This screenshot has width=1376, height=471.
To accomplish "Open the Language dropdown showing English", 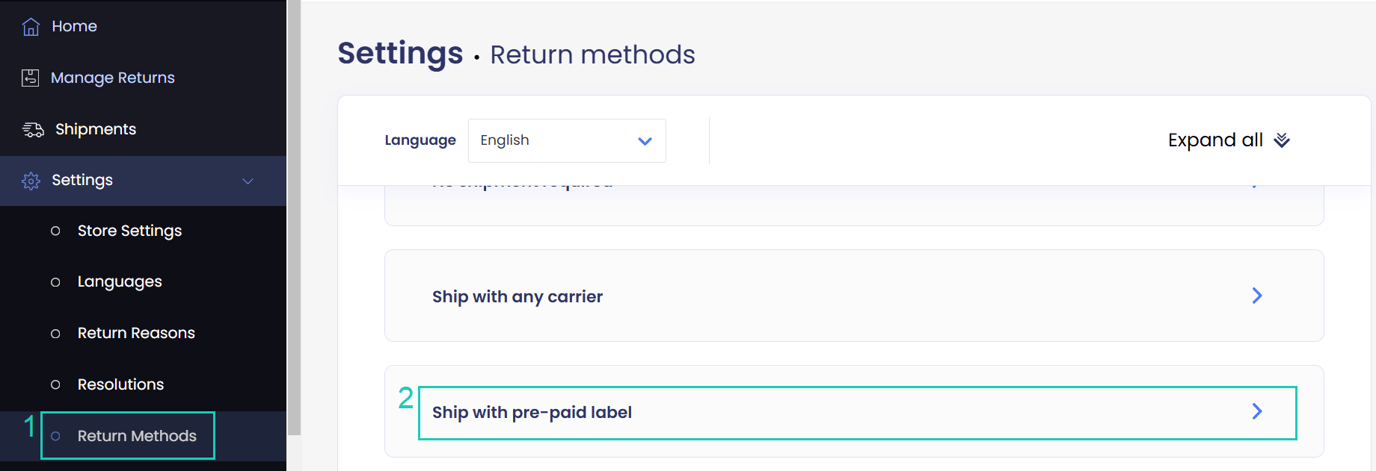I will coord(566,141).
